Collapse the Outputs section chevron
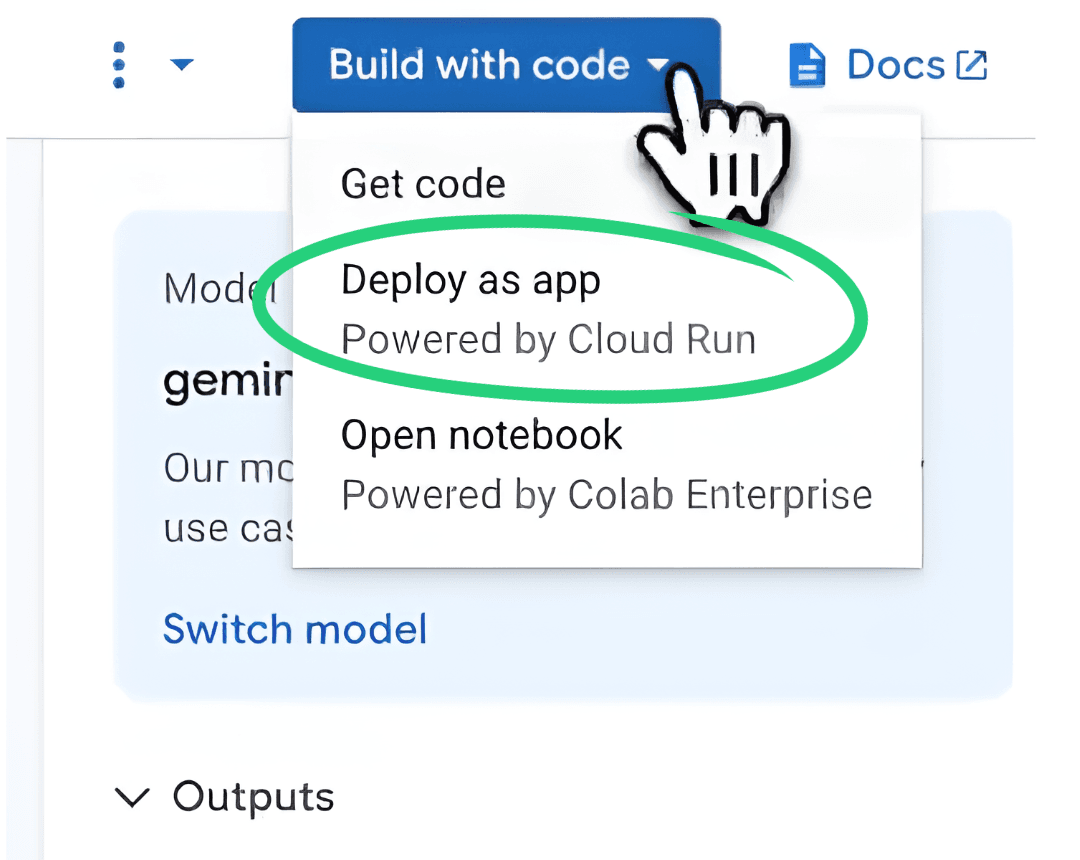Viewport: 1080px width, 860px height. tap(132, 797)
